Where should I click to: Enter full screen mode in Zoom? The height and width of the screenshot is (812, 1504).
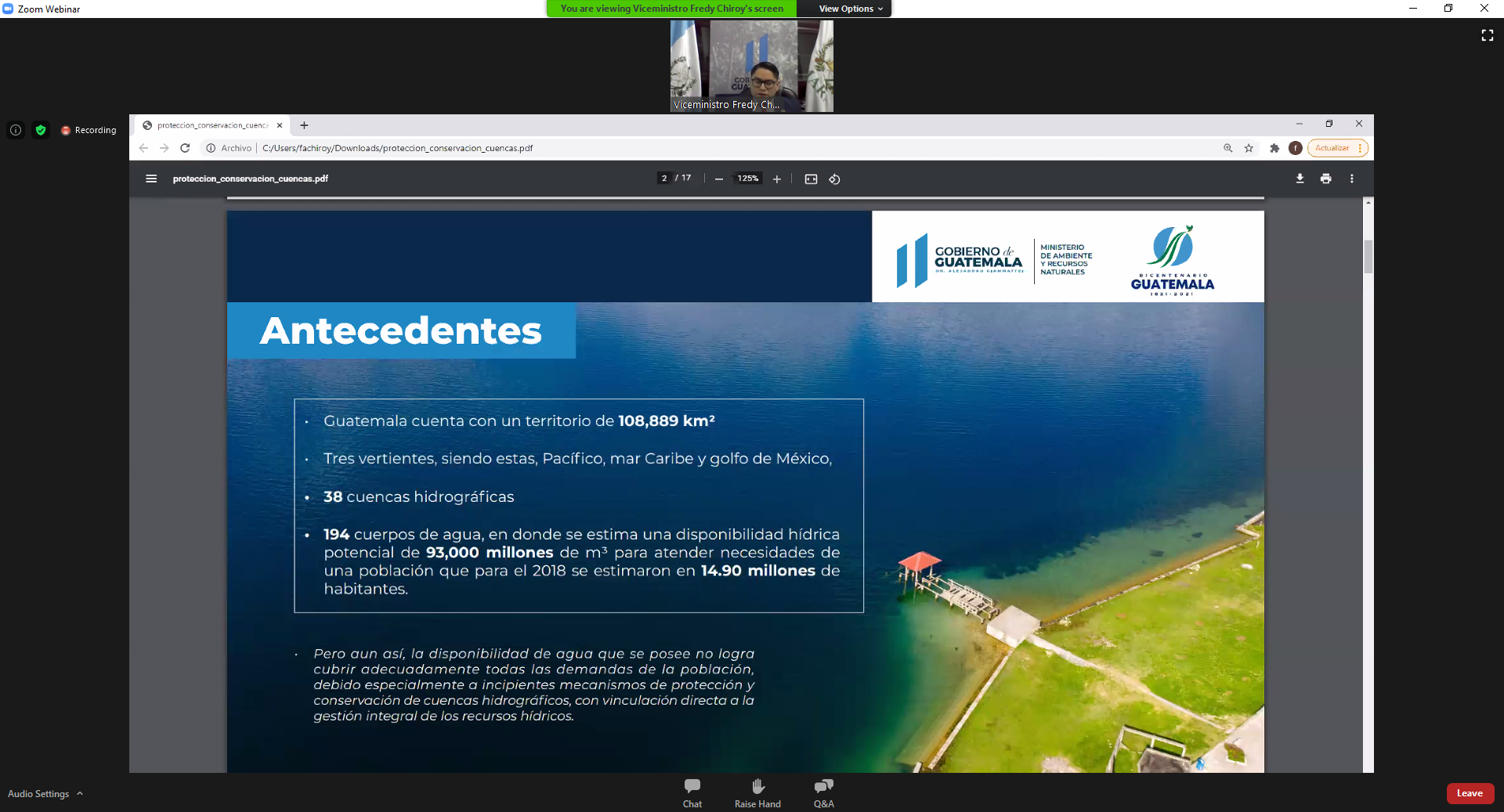coord(1487,35)
